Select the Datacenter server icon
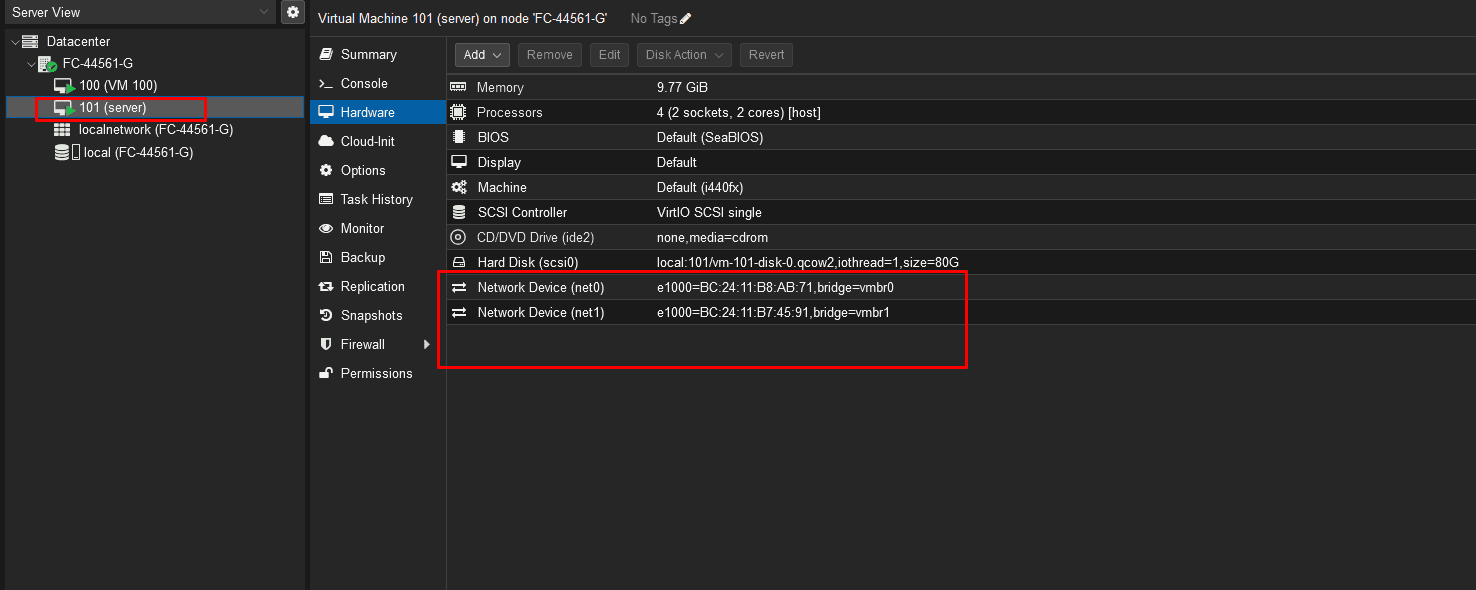1476x590 pixels. [x=30, y=42]
